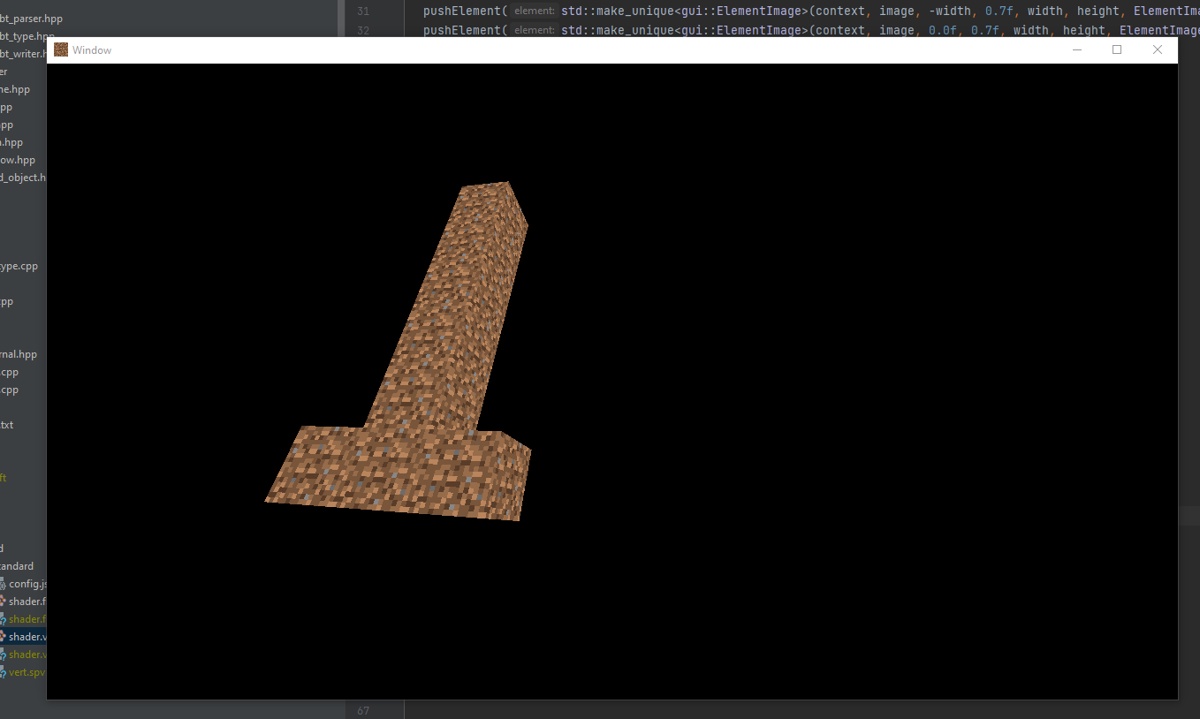Select the file ending in rnal.hpp
1200x719 pixels.
click(x=18, y=355)
